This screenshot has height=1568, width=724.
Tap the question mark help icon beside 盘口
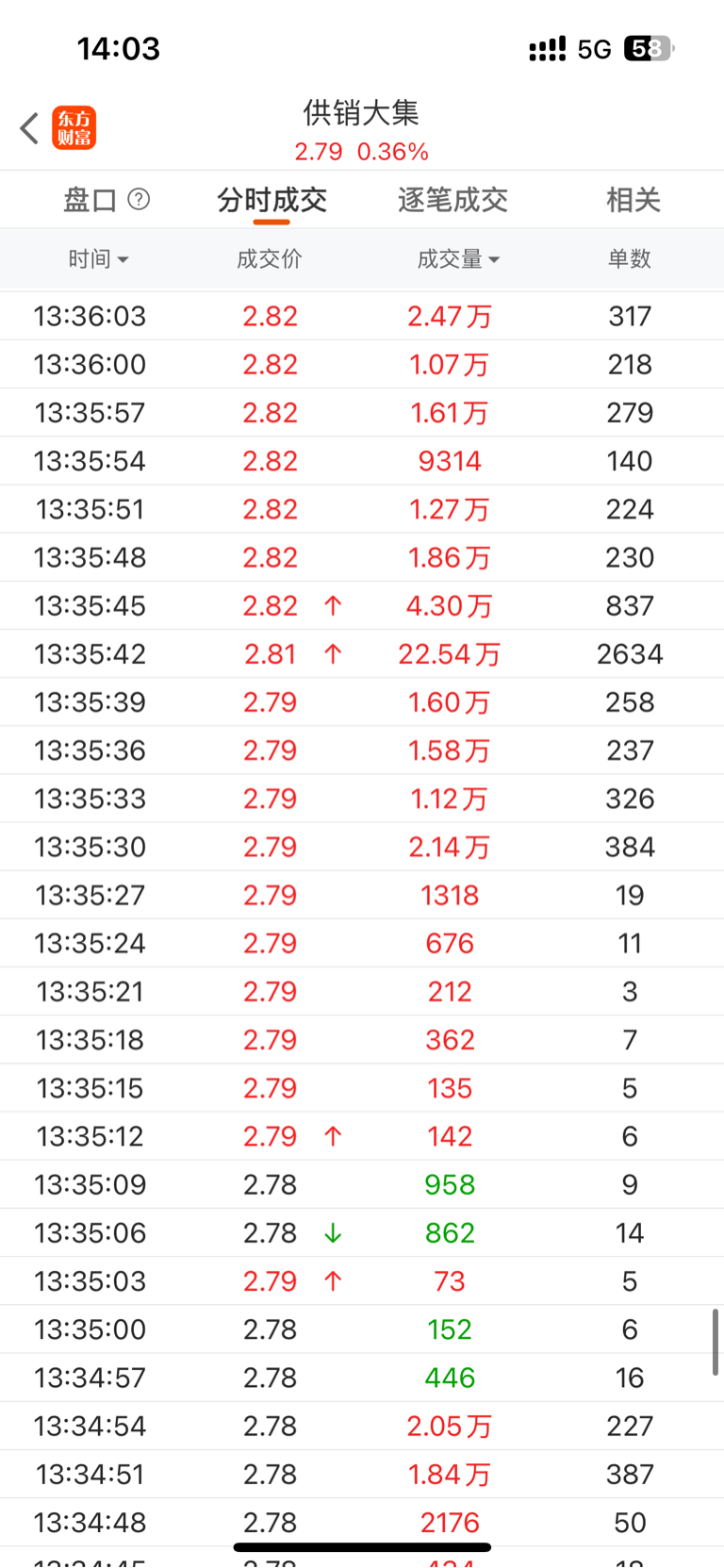point(139,199)
